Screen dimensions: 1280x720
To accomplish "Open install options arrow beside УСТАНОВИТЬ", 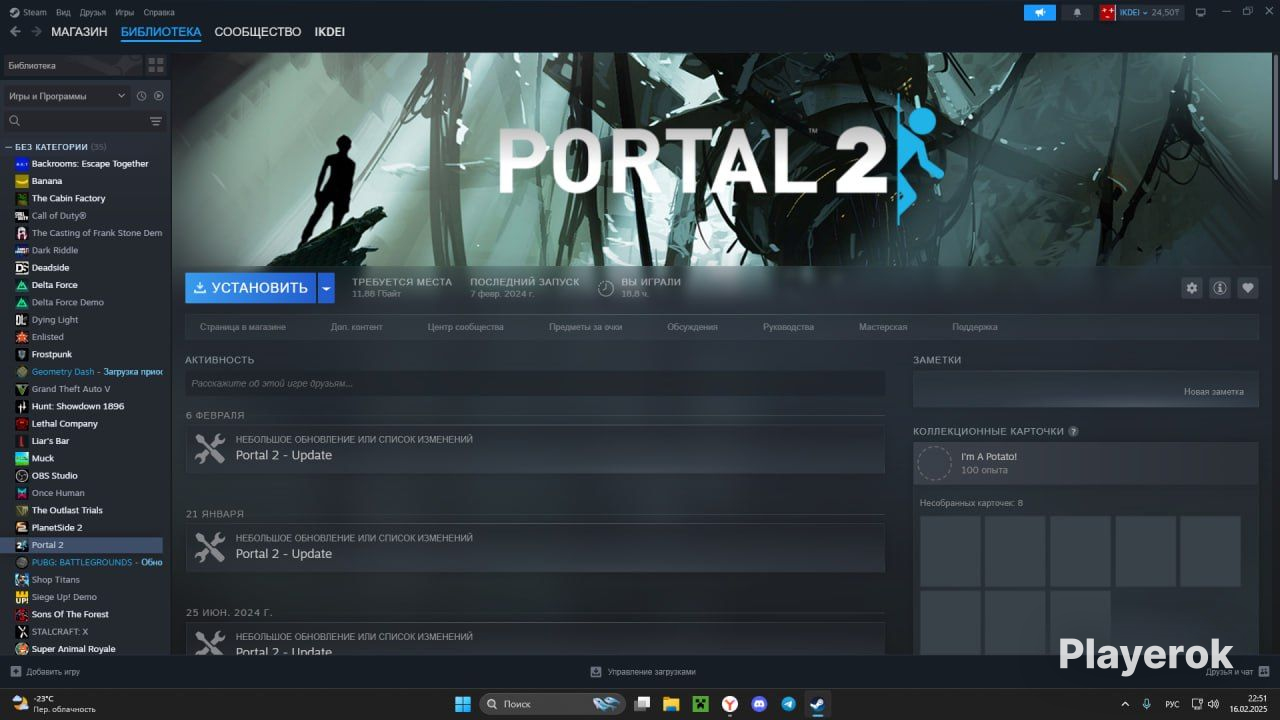I will (x=326, y=288).
